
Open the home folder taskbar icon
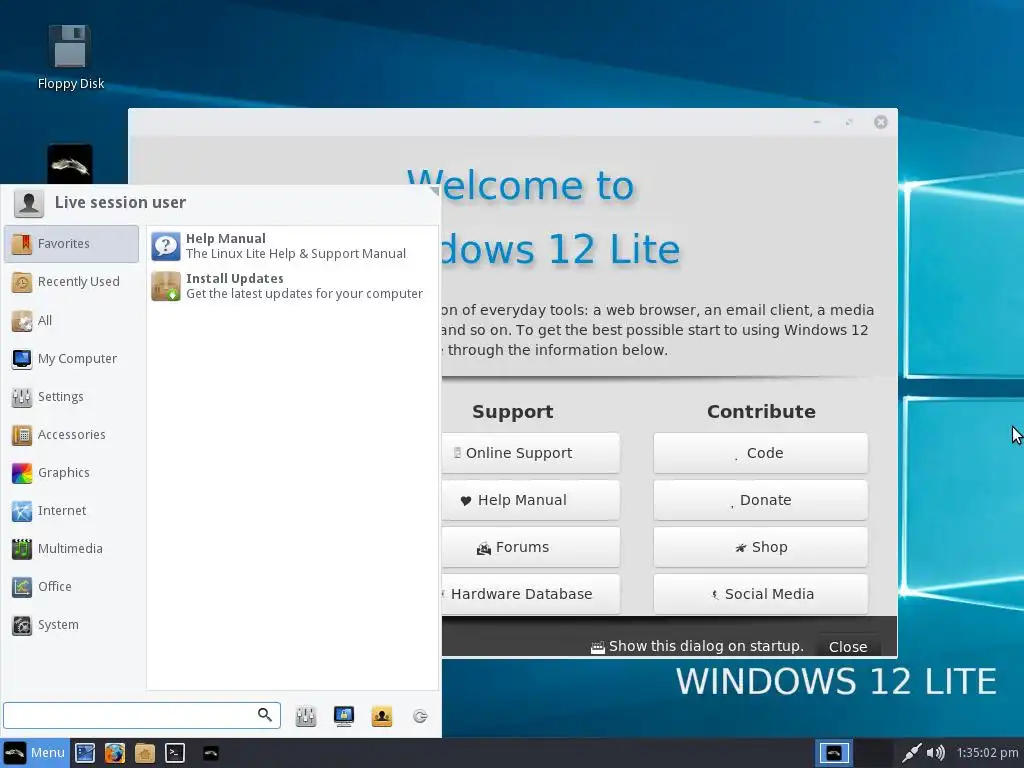[x=145, y=753]
